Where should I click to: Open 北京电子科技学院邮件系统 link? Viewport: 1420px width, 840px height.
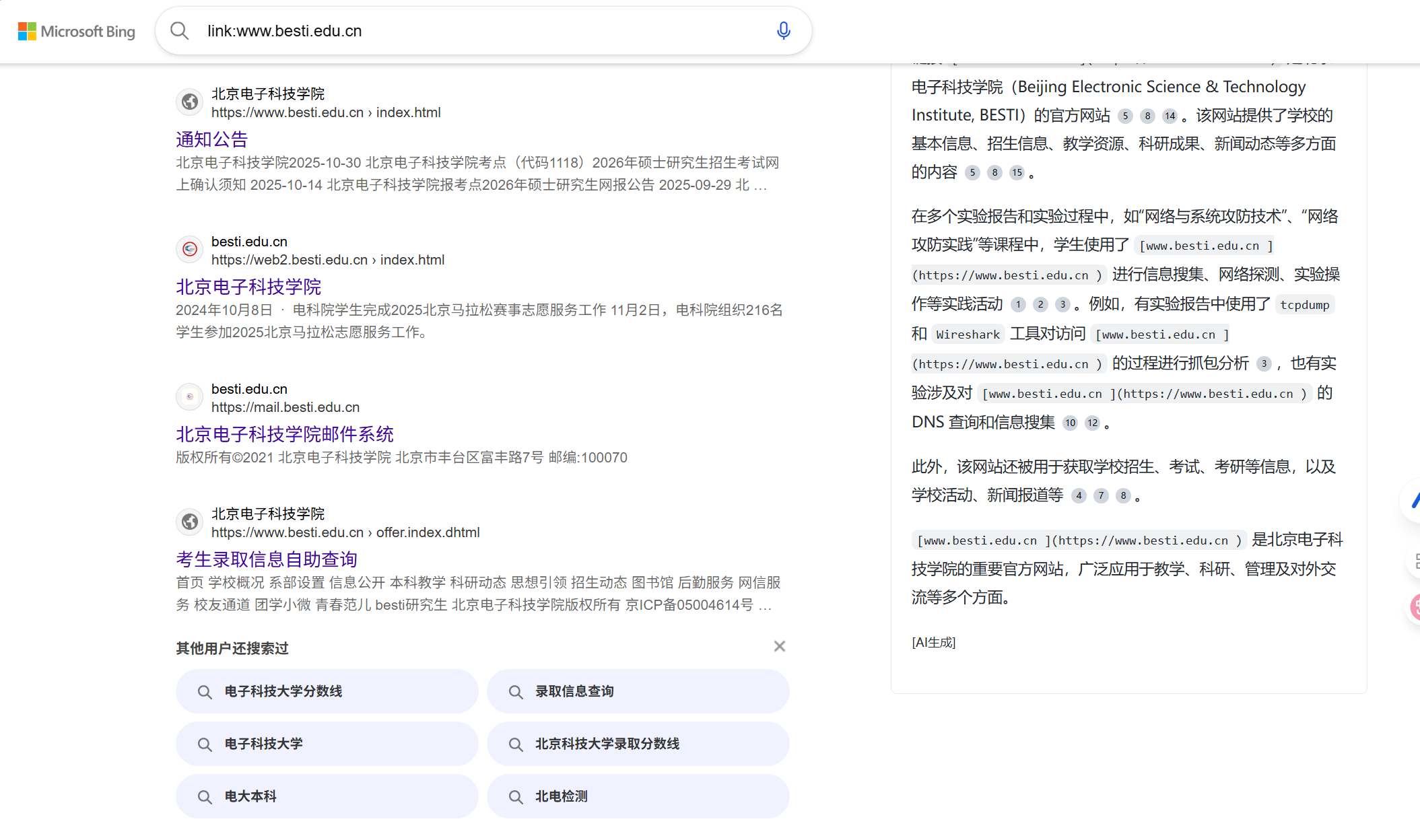[284, 434]
